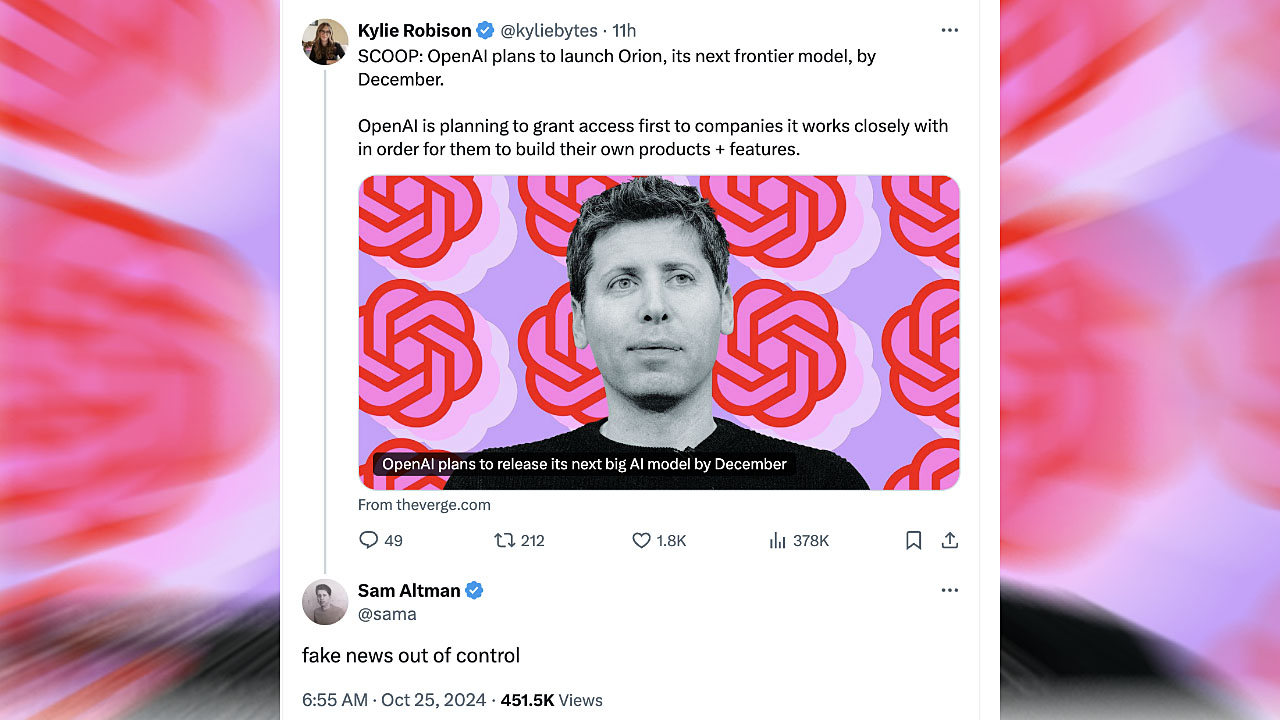Click Sam Altman's blue verified badge
This screenshot has width=1280, height=720.
(475, 590)
